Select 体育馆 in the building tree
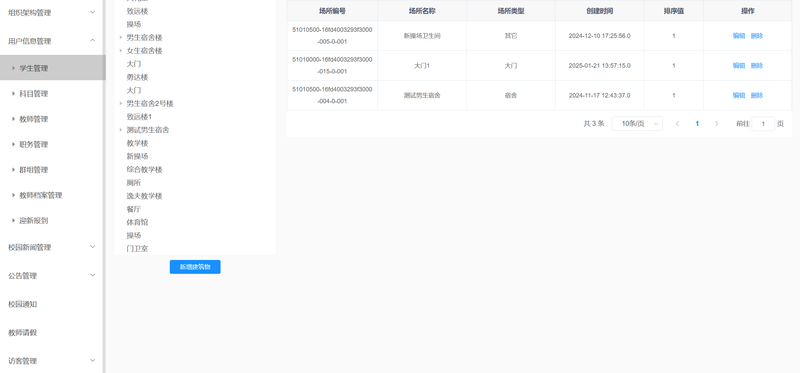The width and height of the screenshot is (800, 373). (137, 222)
